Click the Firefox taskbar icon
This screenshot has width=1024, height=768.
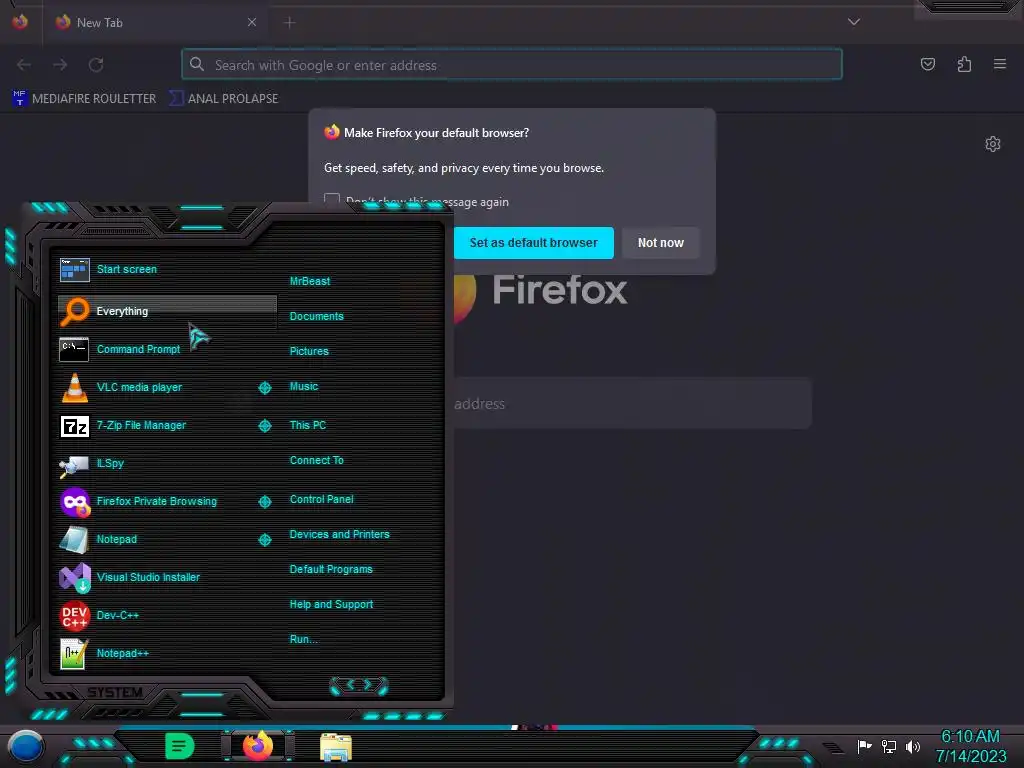point(258,746)
